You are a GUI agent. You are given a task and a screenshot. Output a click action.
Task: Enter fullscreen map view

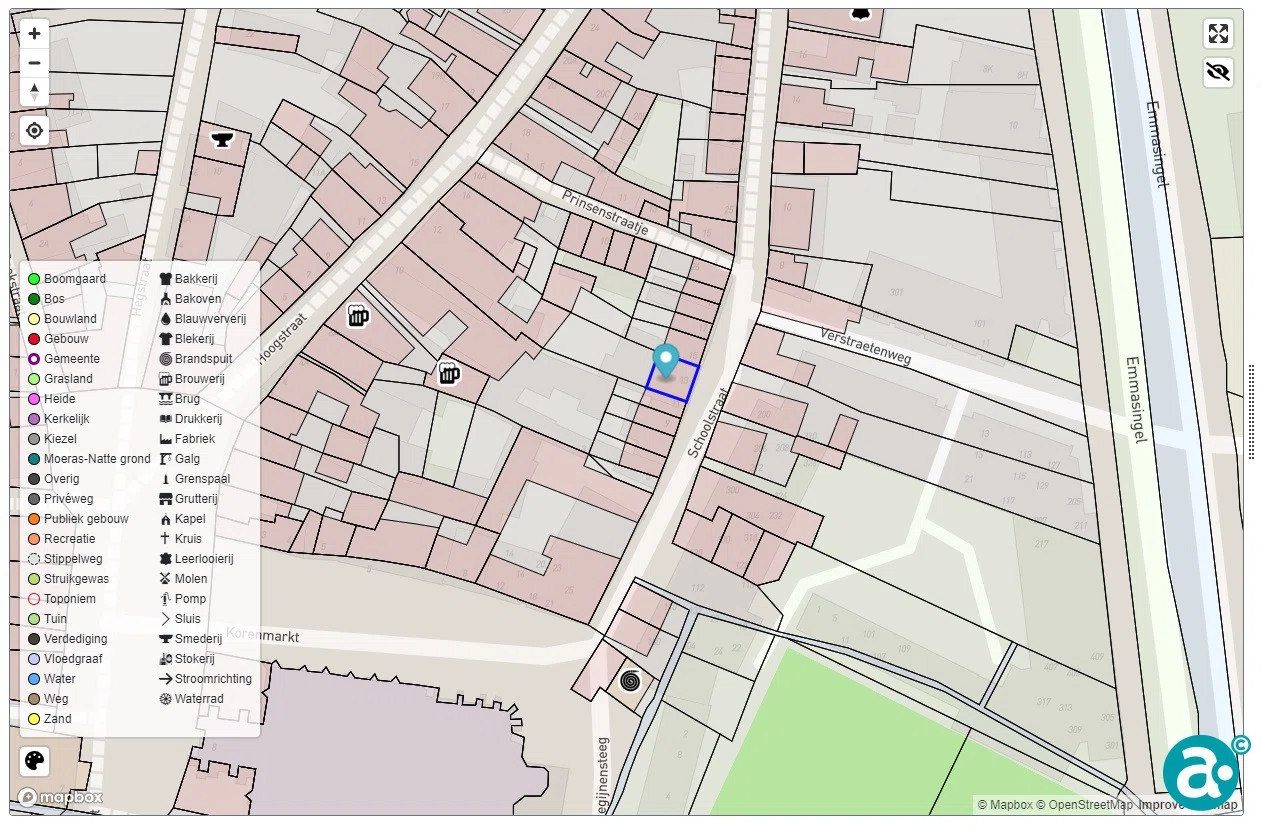[1218, 34]
